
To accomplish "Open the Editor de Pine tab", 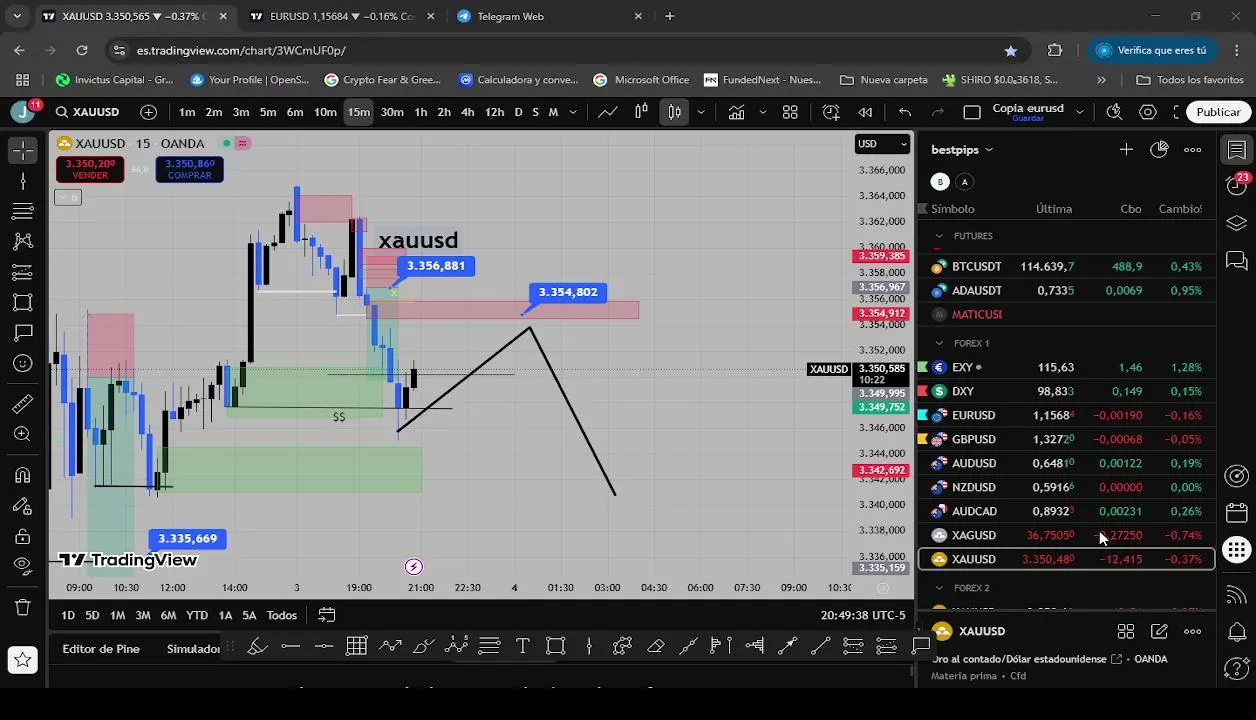I will [101, 649].
